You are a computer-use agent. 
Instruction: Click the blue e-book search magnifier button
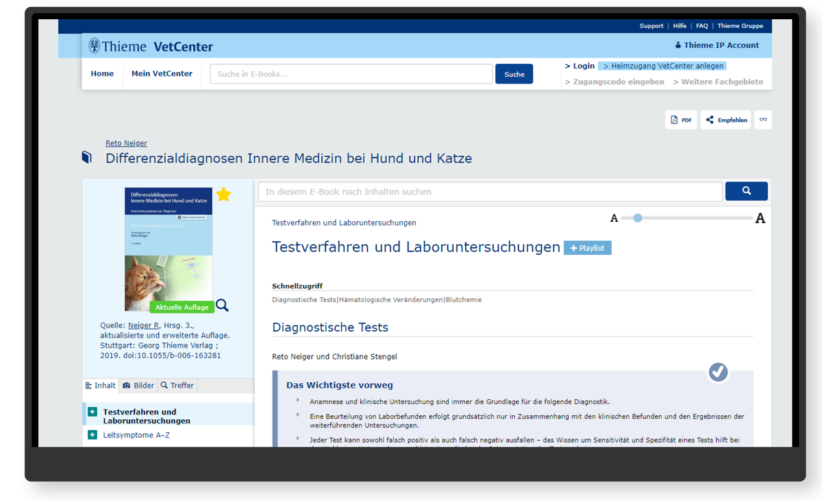tap(747, 191)
